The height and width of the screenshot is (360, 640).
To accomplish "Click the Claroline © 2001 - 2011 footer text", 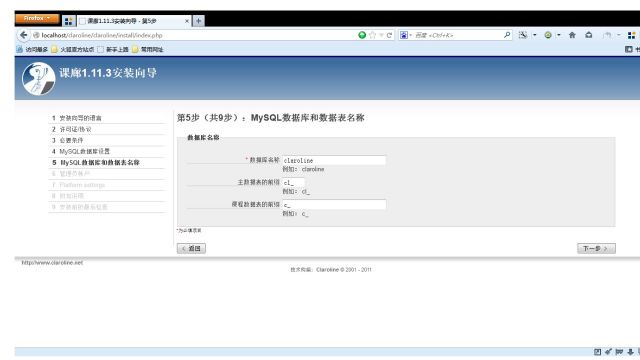I will click(344, 270).
